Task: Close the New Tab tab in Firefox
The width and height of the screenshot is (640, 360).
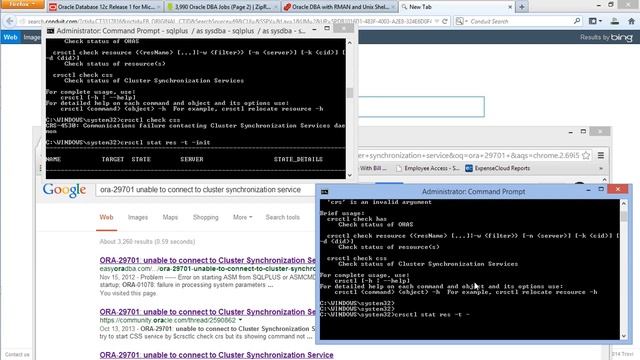Action: pyautogui.click(x=510, y=7)
